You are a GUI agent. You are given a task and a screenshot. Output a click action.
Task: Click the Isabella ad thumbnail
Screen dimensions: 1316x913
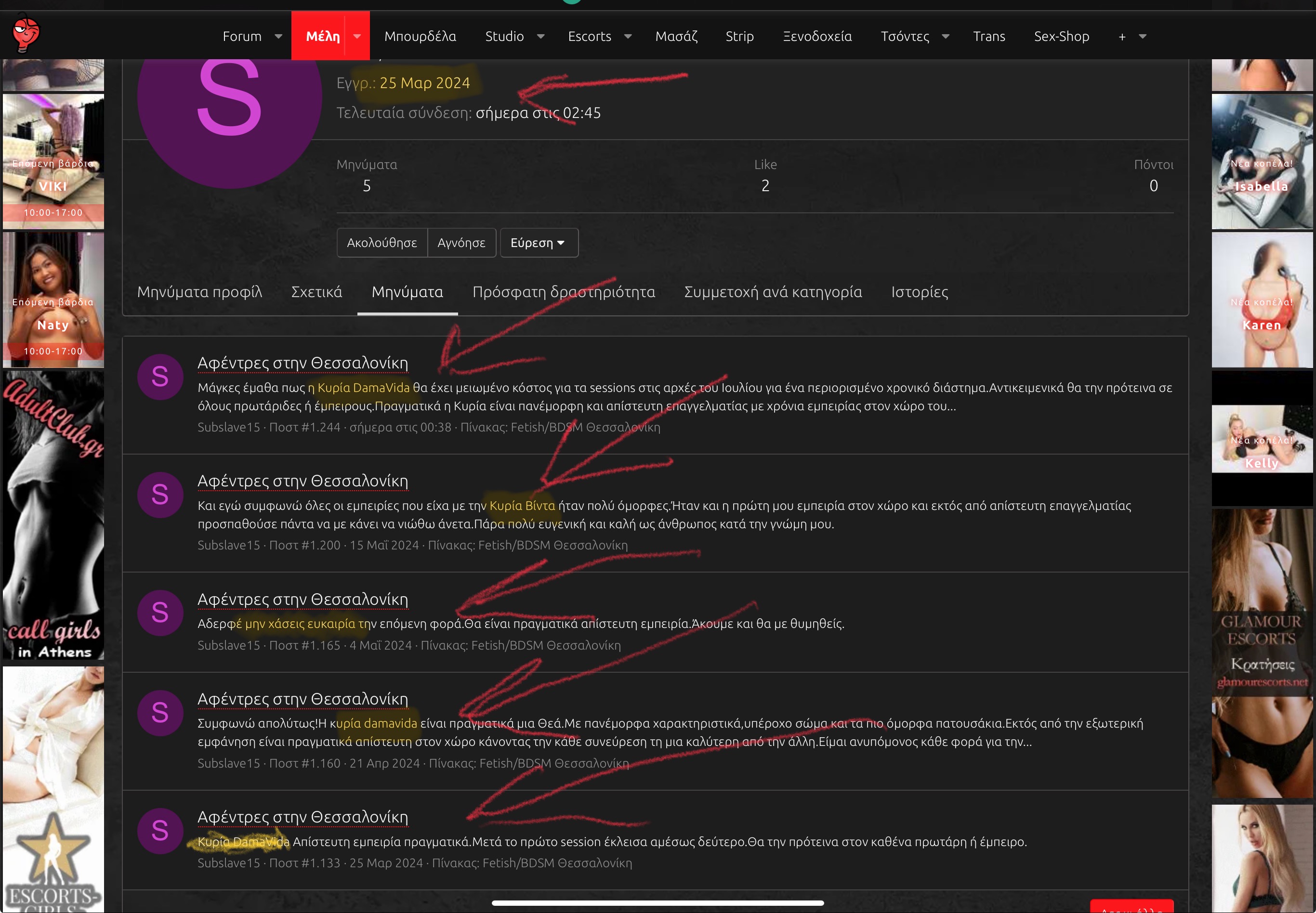[1262, 162]
